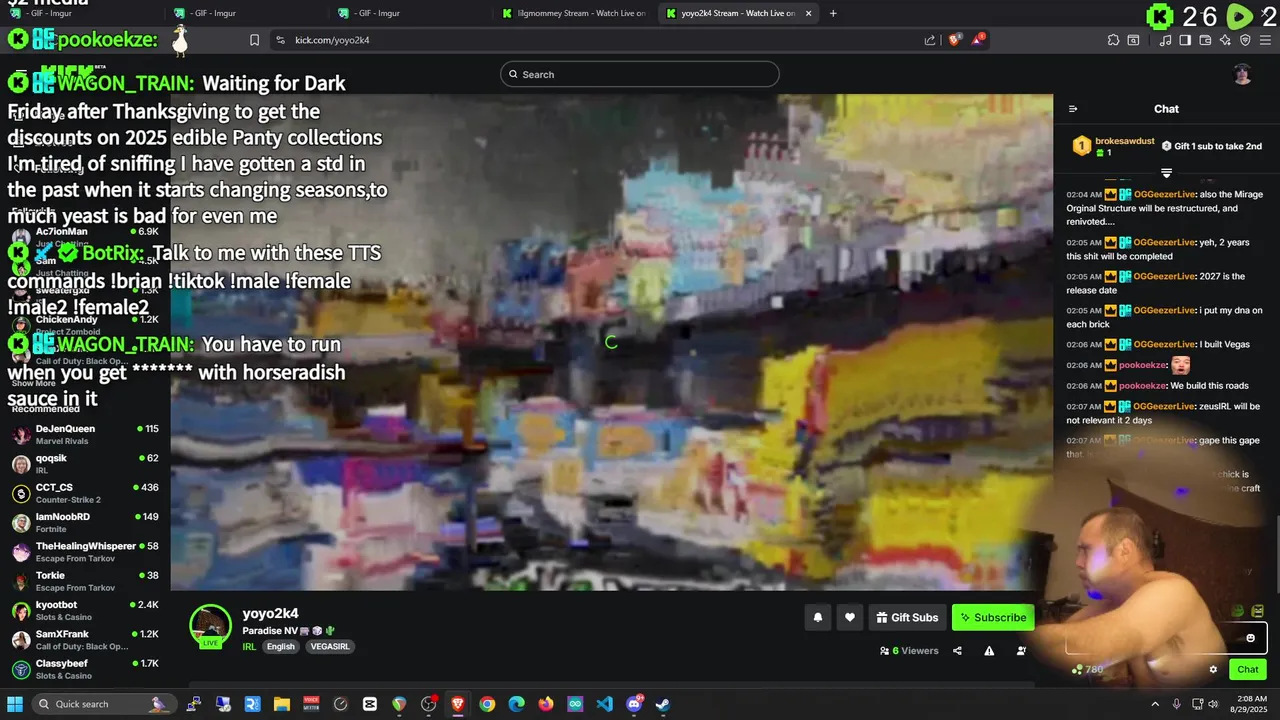Click the Kick search field

[640, 74]
